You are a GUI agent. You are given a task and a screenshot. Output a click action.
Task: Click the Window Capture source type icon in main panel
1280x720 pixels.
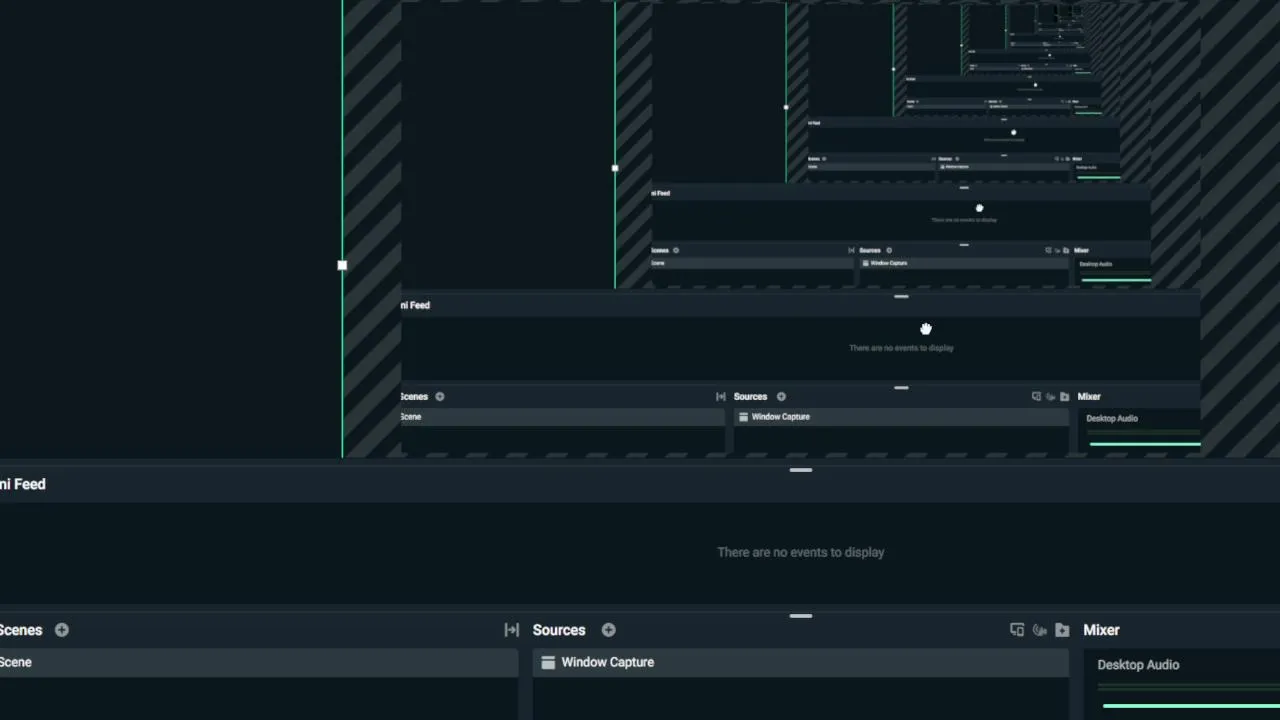[x=548, y=662]
